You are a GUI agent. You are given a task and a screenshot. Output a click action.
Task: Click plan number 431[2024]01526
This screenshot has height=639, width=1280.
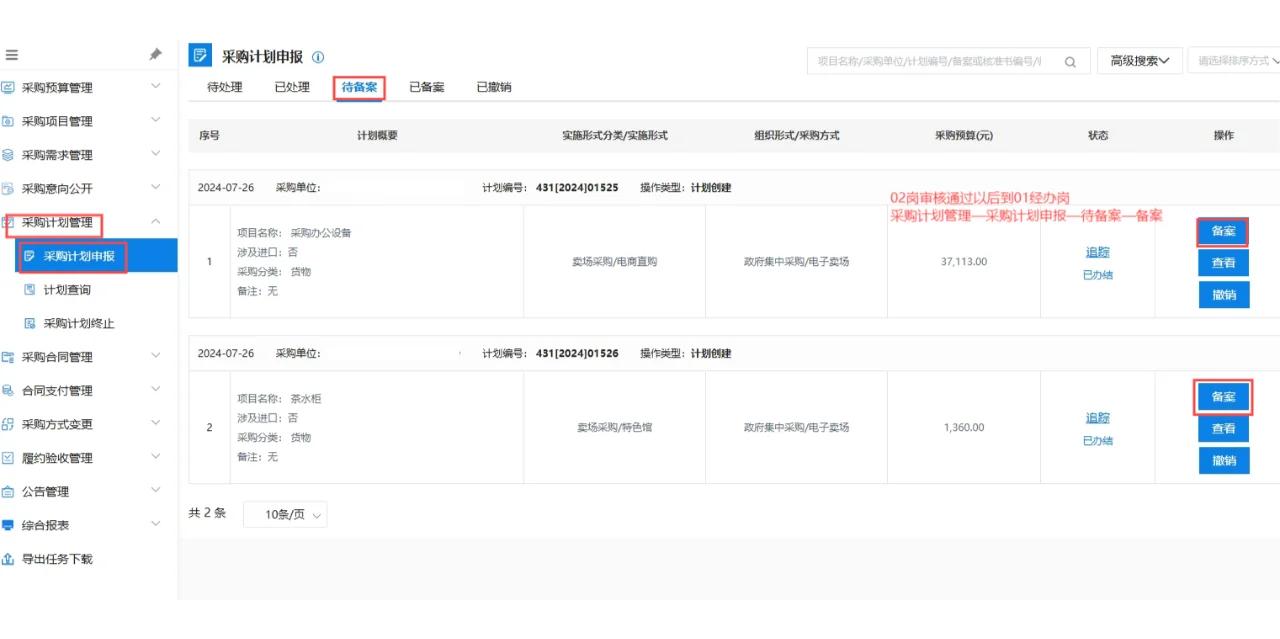coord(577,354)
